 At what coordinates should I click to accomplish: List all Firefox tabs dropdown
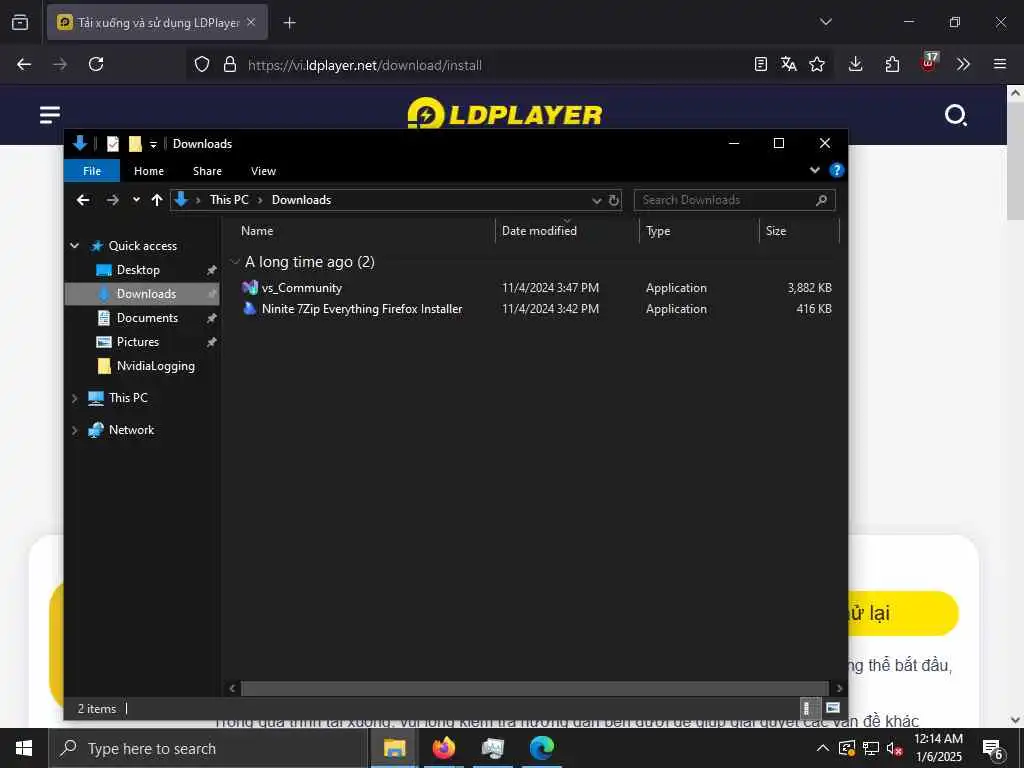point(825,22)
